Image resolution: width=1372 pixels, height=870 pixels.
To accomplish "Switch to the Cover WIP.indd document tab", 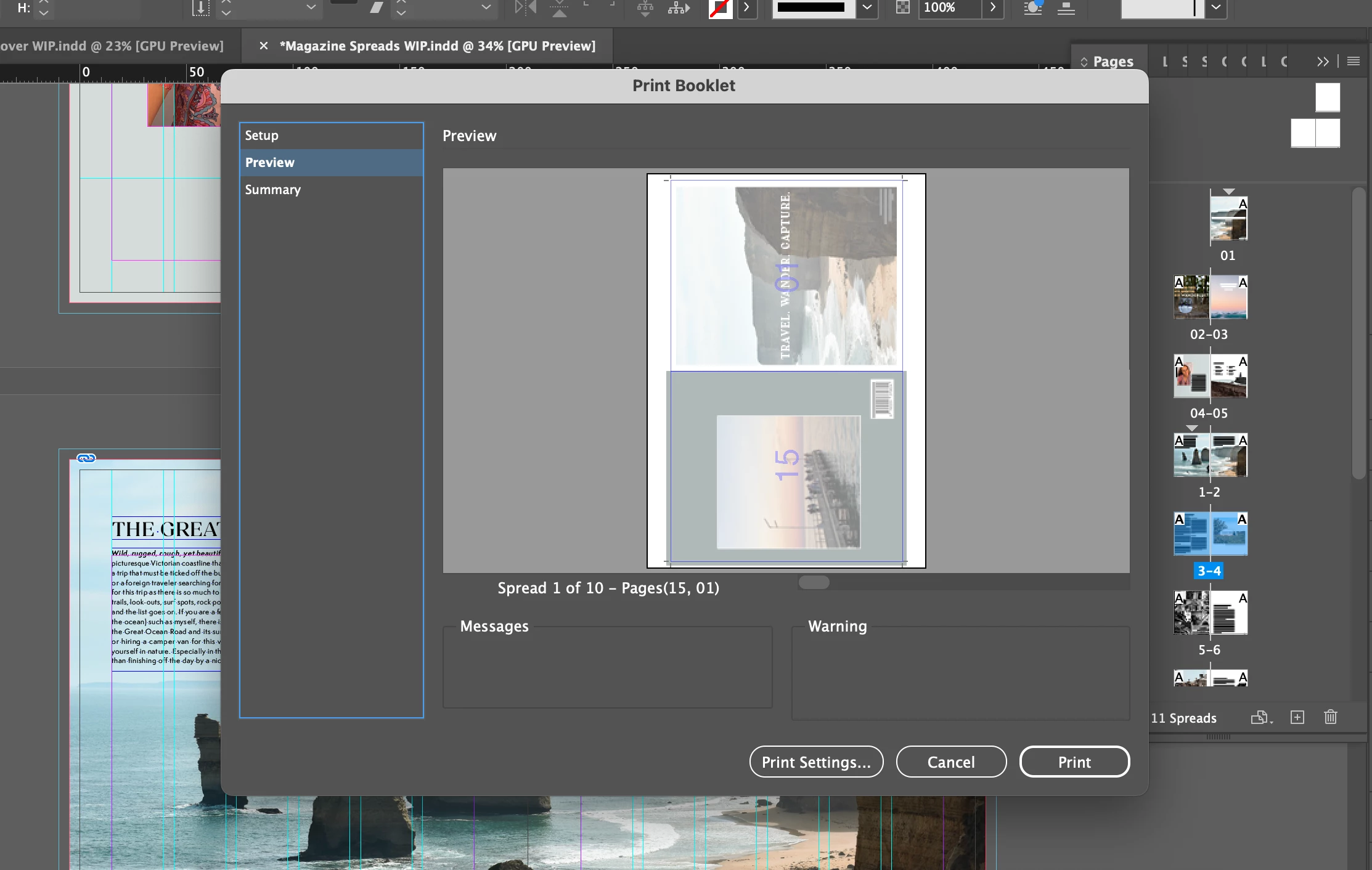I will coord(111,46).
